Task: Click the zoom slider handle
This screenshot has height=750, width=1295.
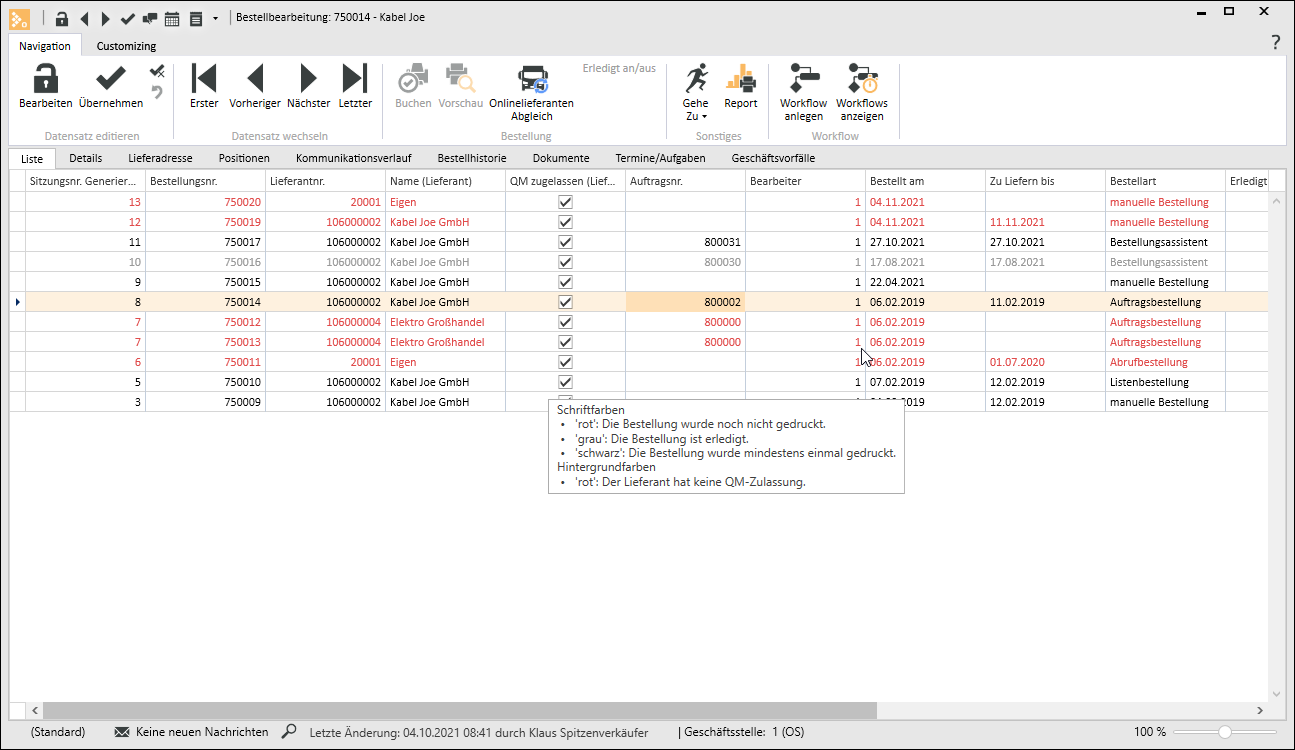Action: 1224,732
